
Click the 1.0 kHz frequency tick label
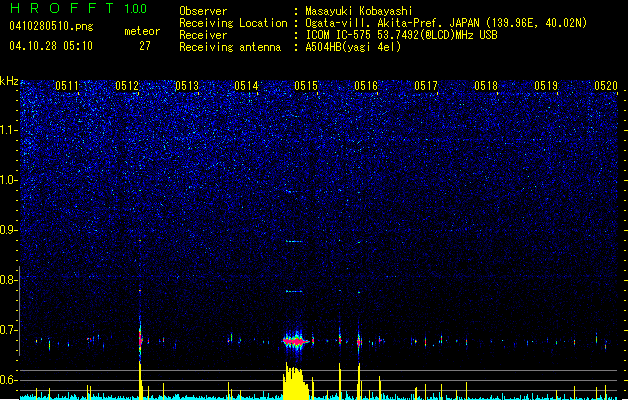point(8,180)
